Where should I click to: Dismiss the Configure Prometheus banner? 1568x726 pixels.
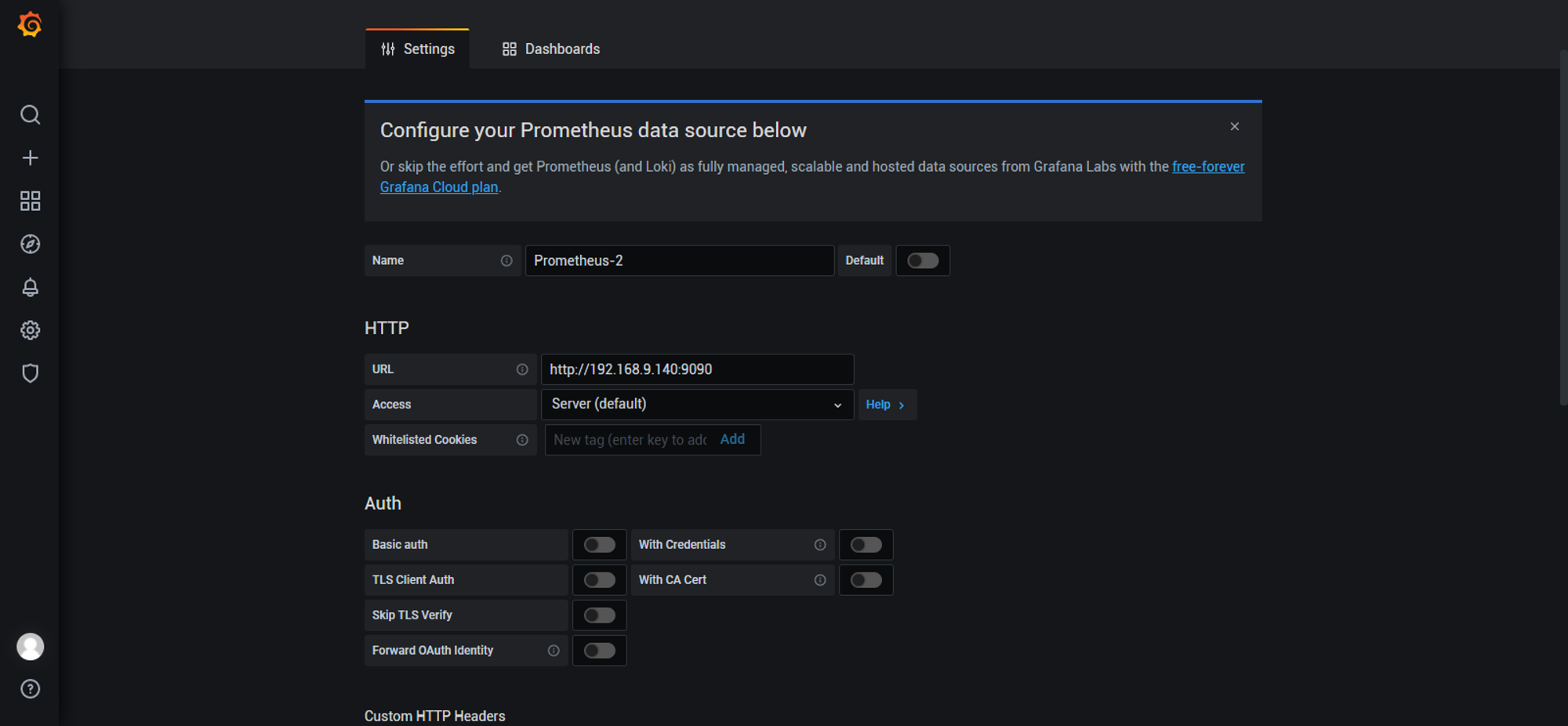(x=1235, y=126)
